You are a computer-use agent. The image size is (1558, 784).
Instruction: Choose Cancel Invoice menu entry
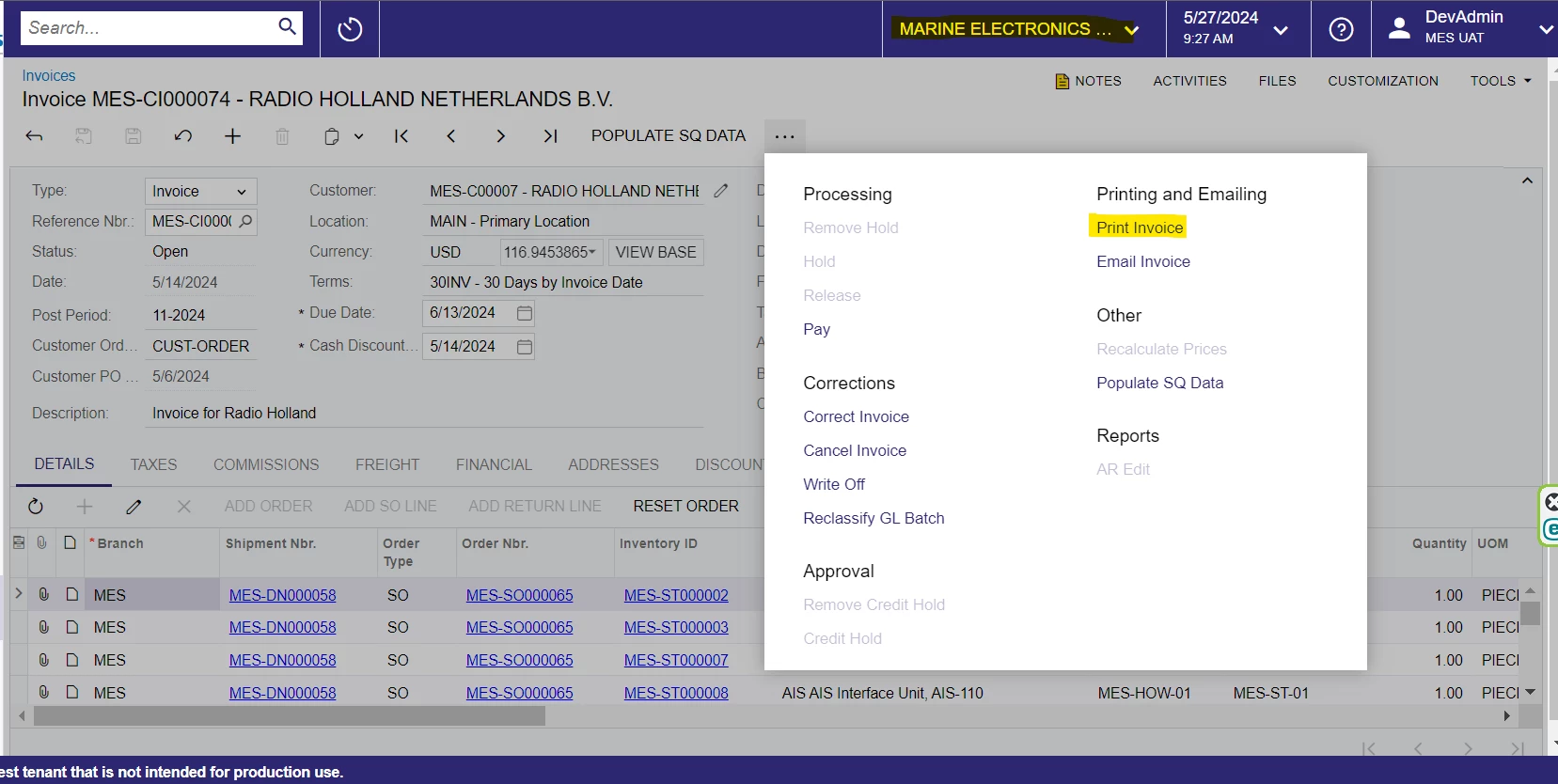coord(855,450)
